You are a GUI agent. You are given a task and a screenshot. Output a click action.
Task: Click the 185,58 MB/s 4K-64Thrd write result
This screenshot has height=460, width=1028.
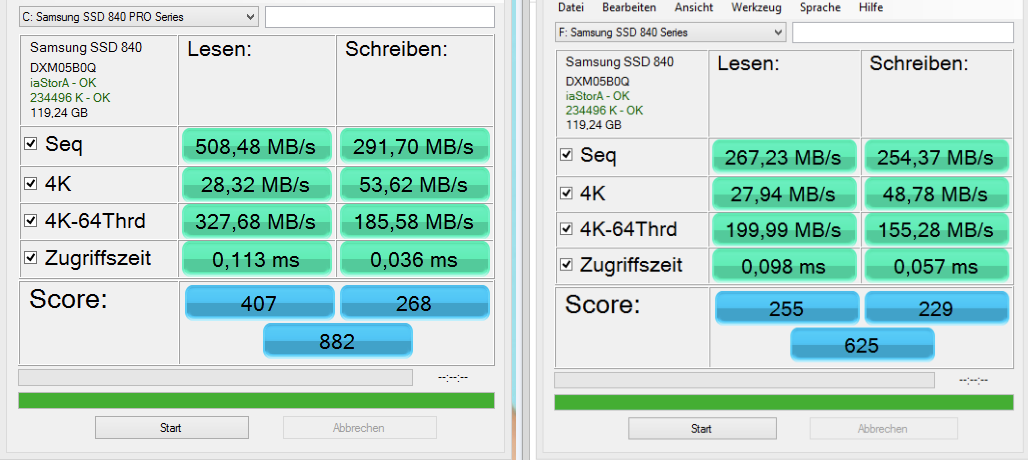pos(414,221)
